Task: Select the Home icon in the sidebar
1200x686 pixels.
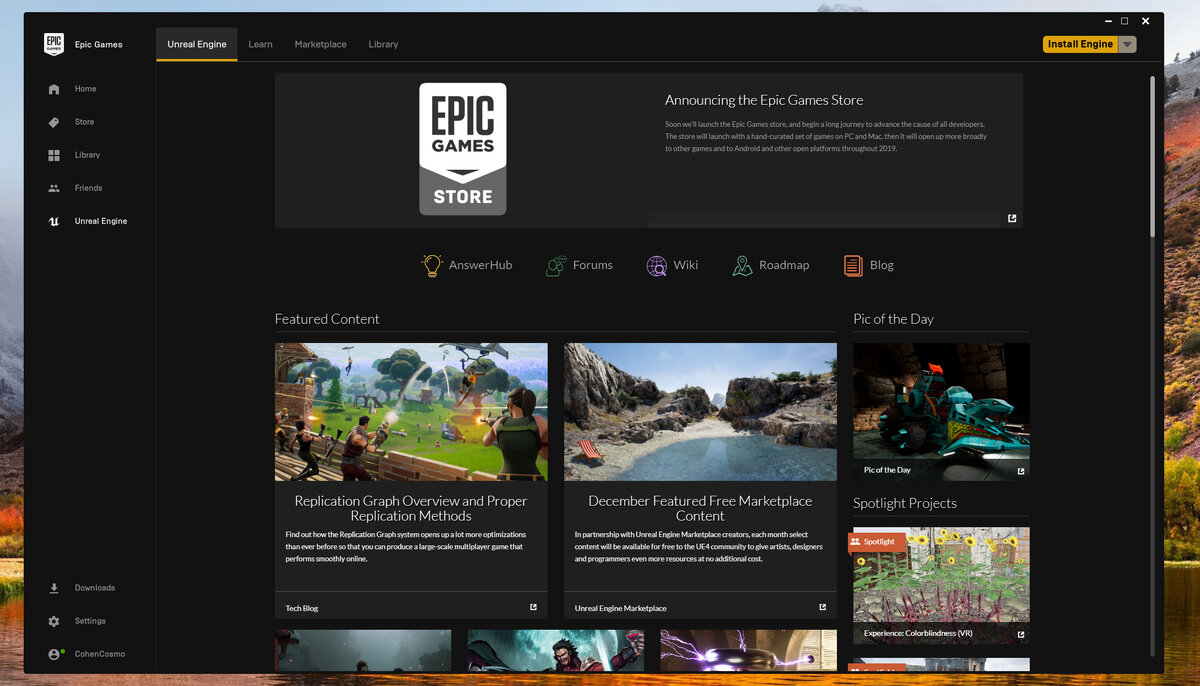Action: pos(52,89)
